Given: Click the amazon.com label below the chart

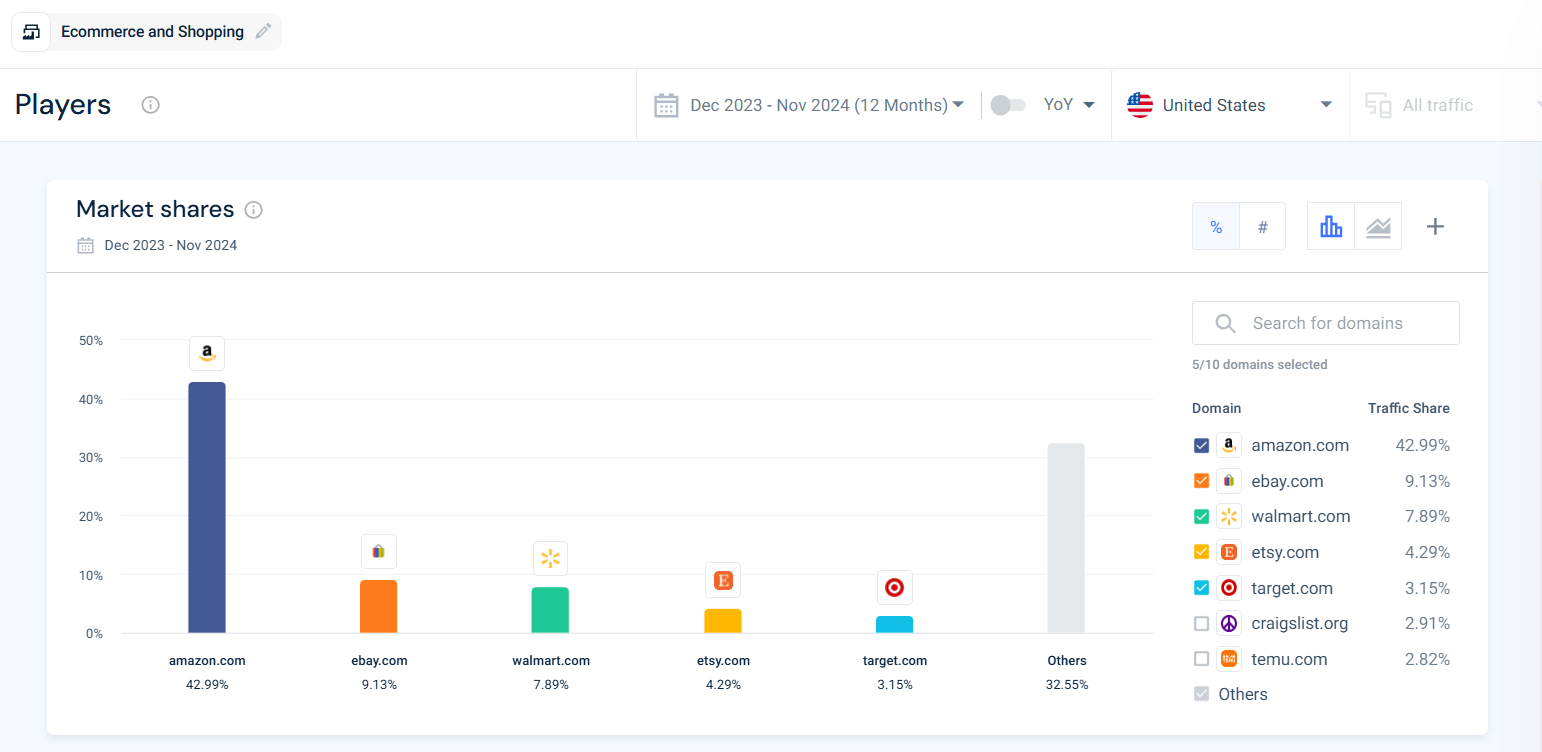Looking at the screenshot, I should [x=207, y=660].
